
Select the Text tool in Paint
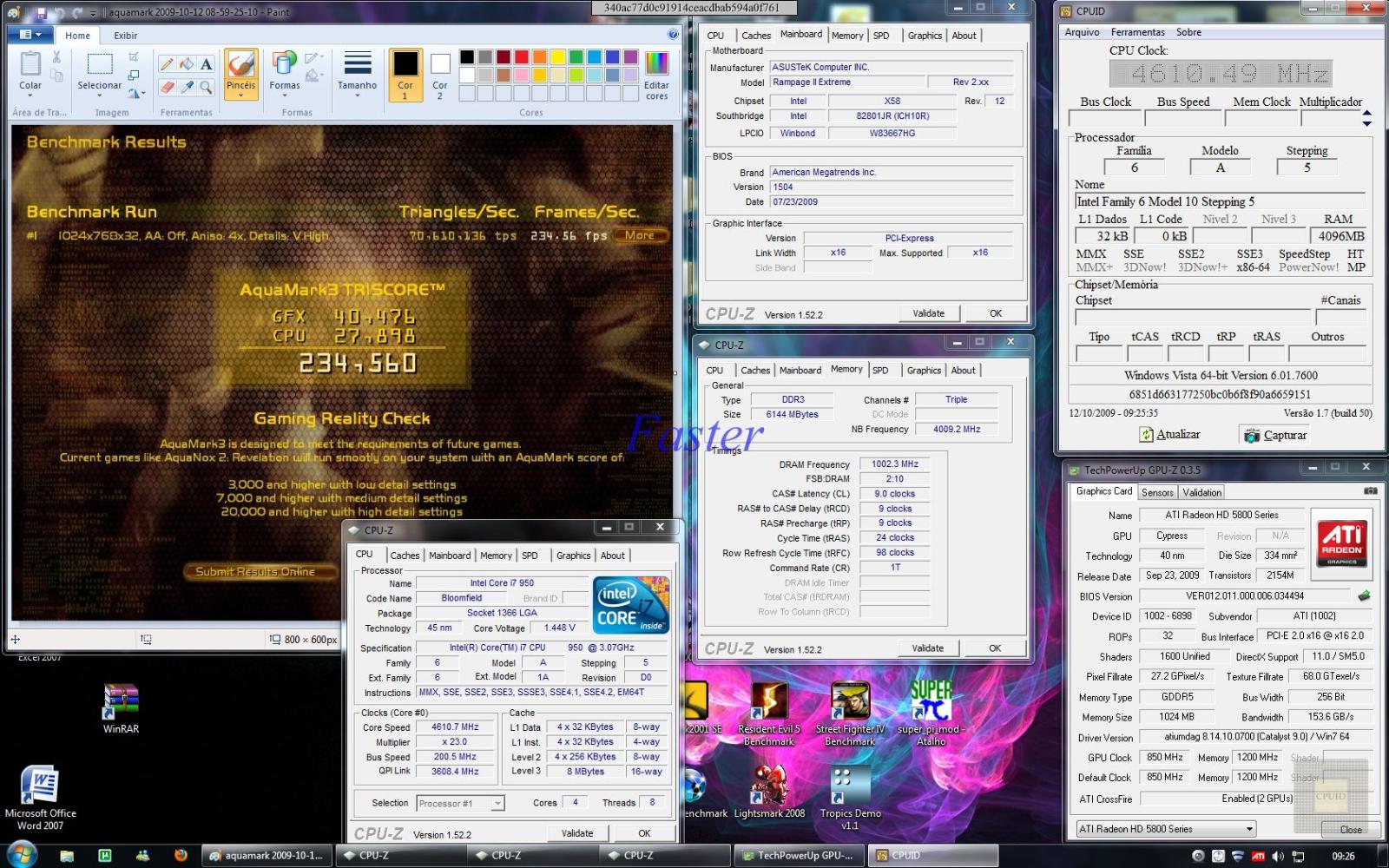[207, 64]
